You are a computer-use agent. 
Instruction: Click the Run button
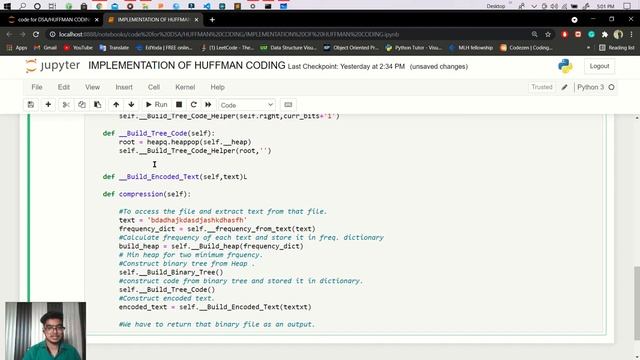click(x=157, y=105)
